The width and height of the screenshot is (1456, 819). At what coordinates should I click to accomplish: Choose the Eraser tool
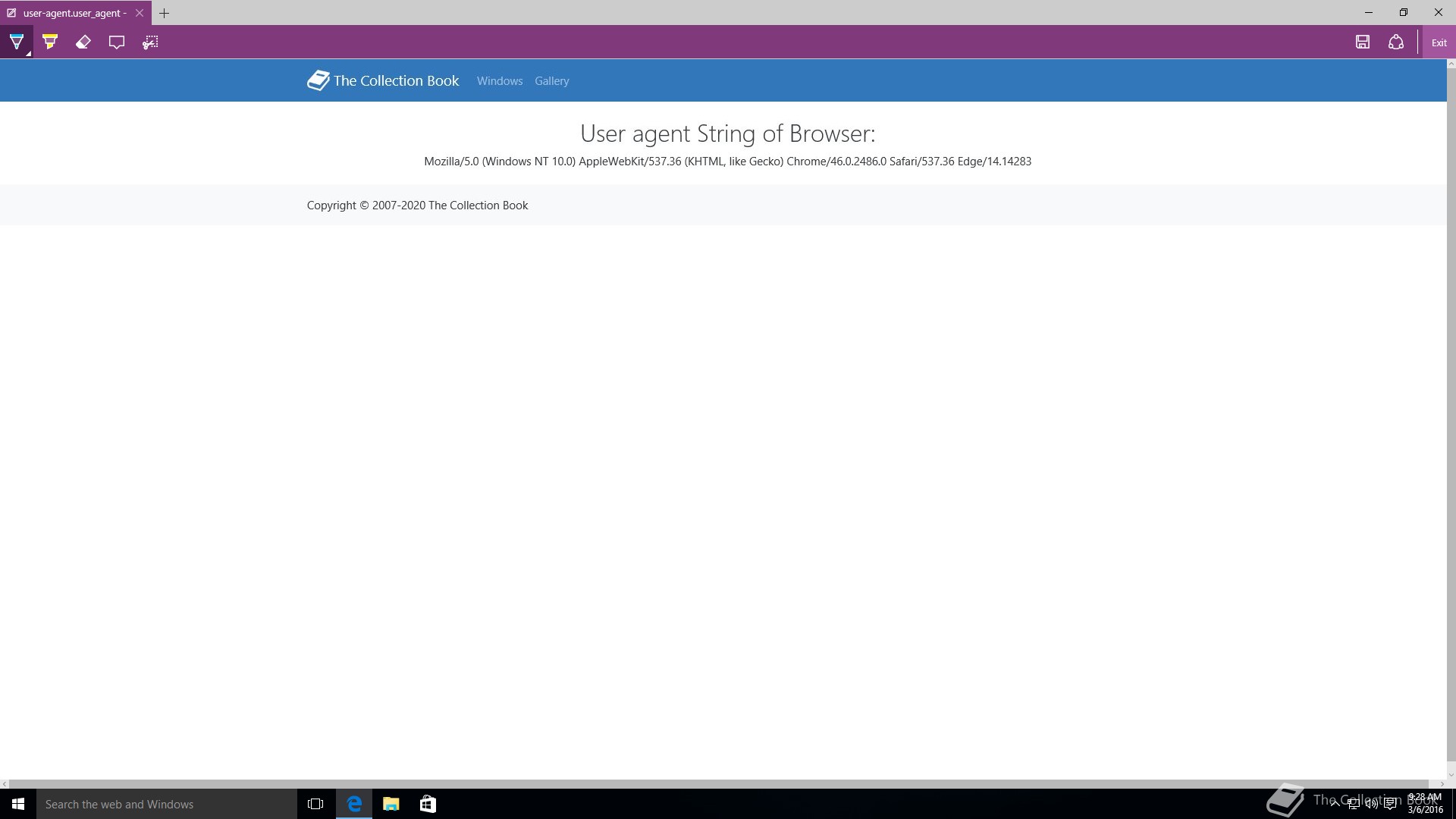(x=83, y=42)
